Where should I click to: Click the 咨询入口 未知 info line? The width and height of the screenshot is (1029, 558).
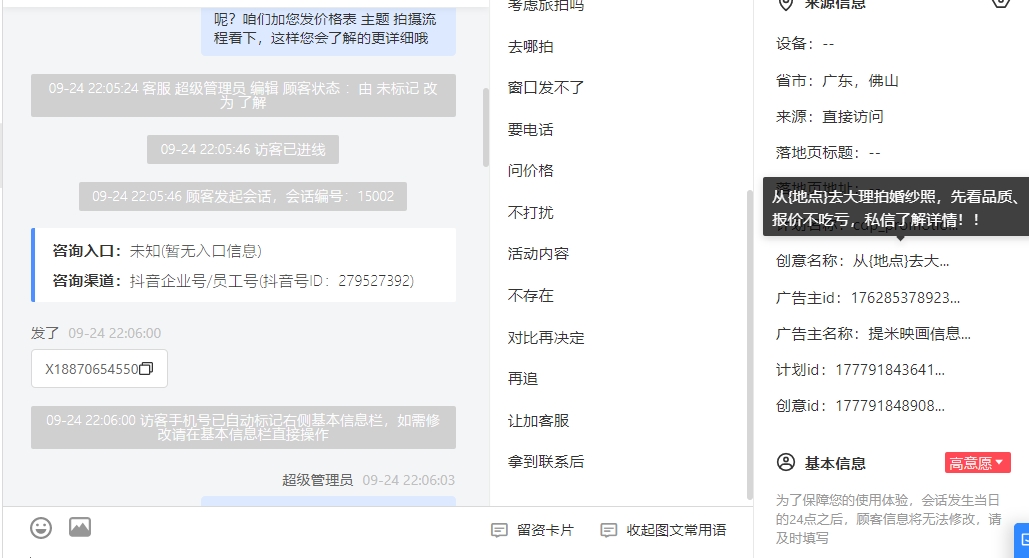[x=157, y=251]
